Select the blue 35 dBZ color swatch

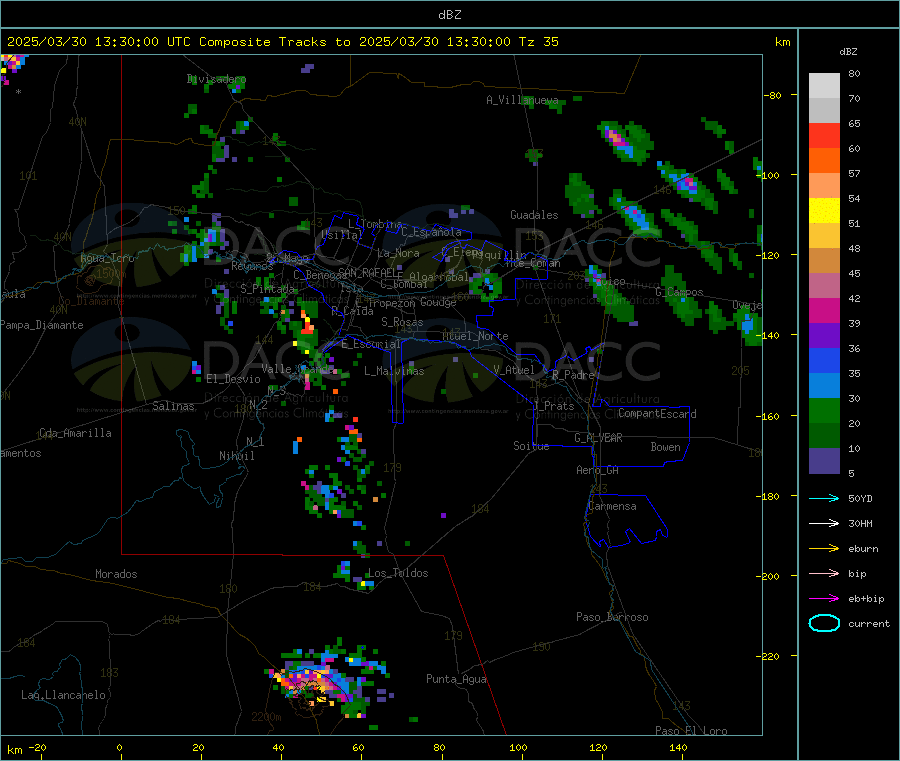pyautogui.click(x=824, y=360)
